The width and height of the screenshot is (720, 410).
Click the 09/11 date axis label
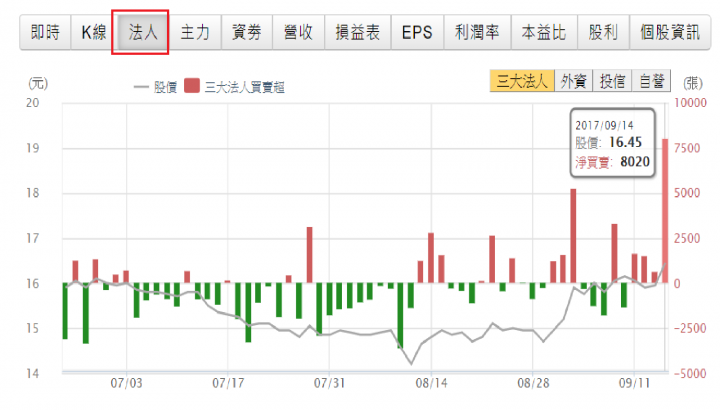pos(635,383)
